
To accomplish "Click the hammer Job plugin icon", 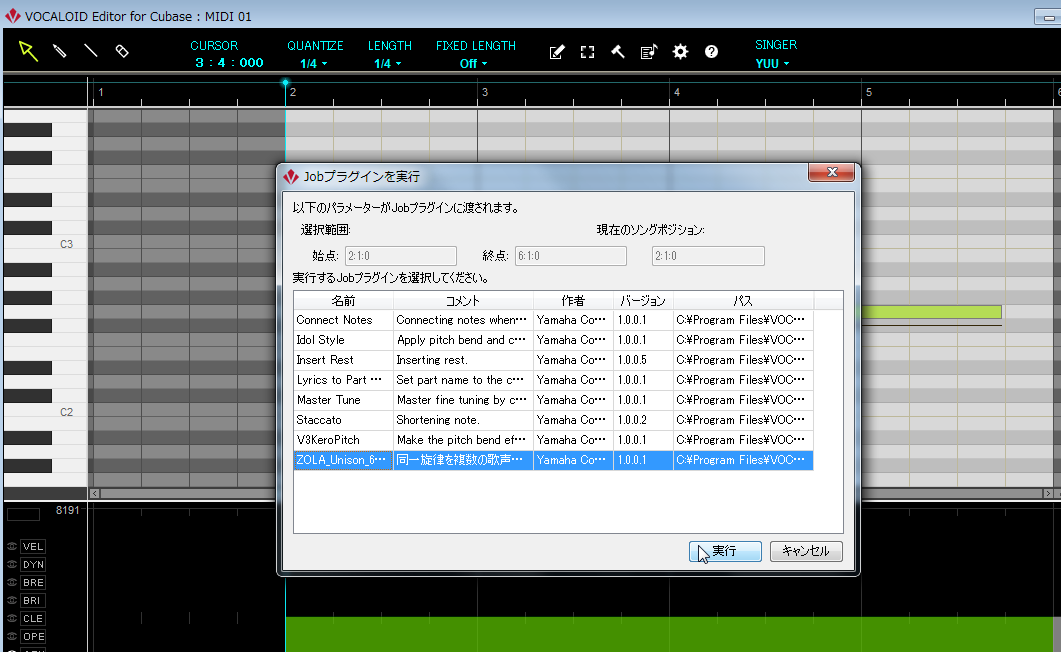I will point(618,52).
